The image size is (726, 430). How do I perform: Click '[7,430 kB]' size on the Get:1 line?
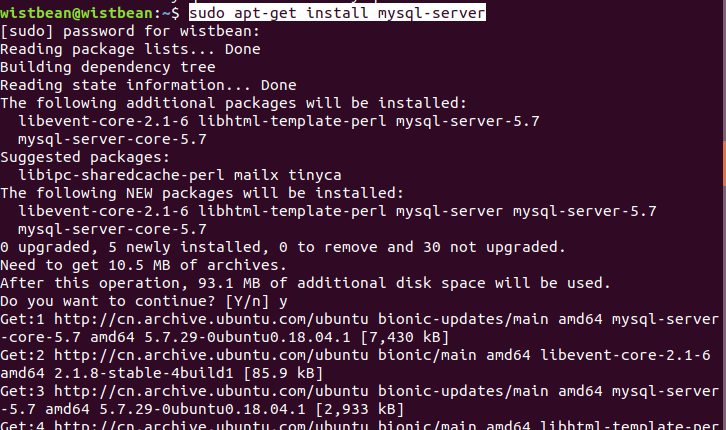(x=405, y=337)
